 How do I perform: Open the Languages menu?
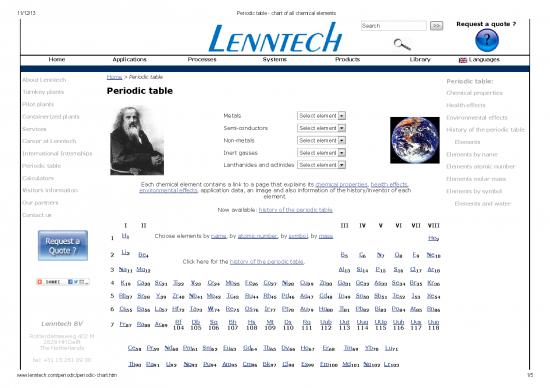tap(484, 59)
